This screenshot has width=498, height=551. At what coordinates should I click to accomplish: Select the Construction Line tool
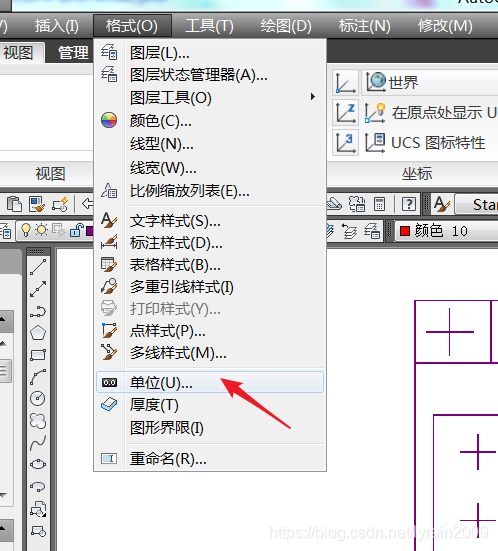(x=38, y=289)
